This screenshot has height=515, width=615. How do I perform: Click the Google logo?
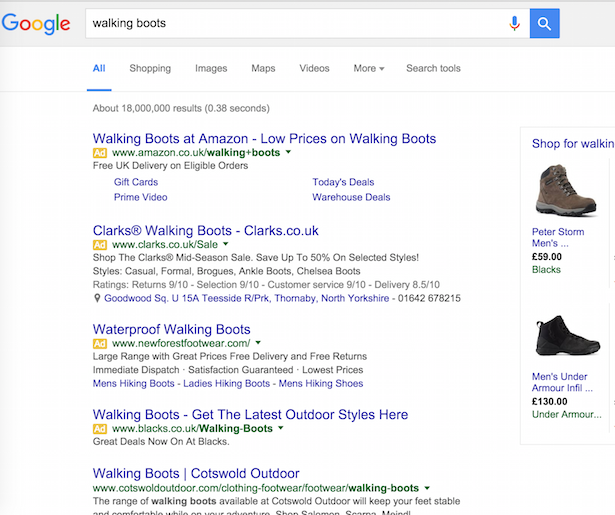(x=36, y=23)
